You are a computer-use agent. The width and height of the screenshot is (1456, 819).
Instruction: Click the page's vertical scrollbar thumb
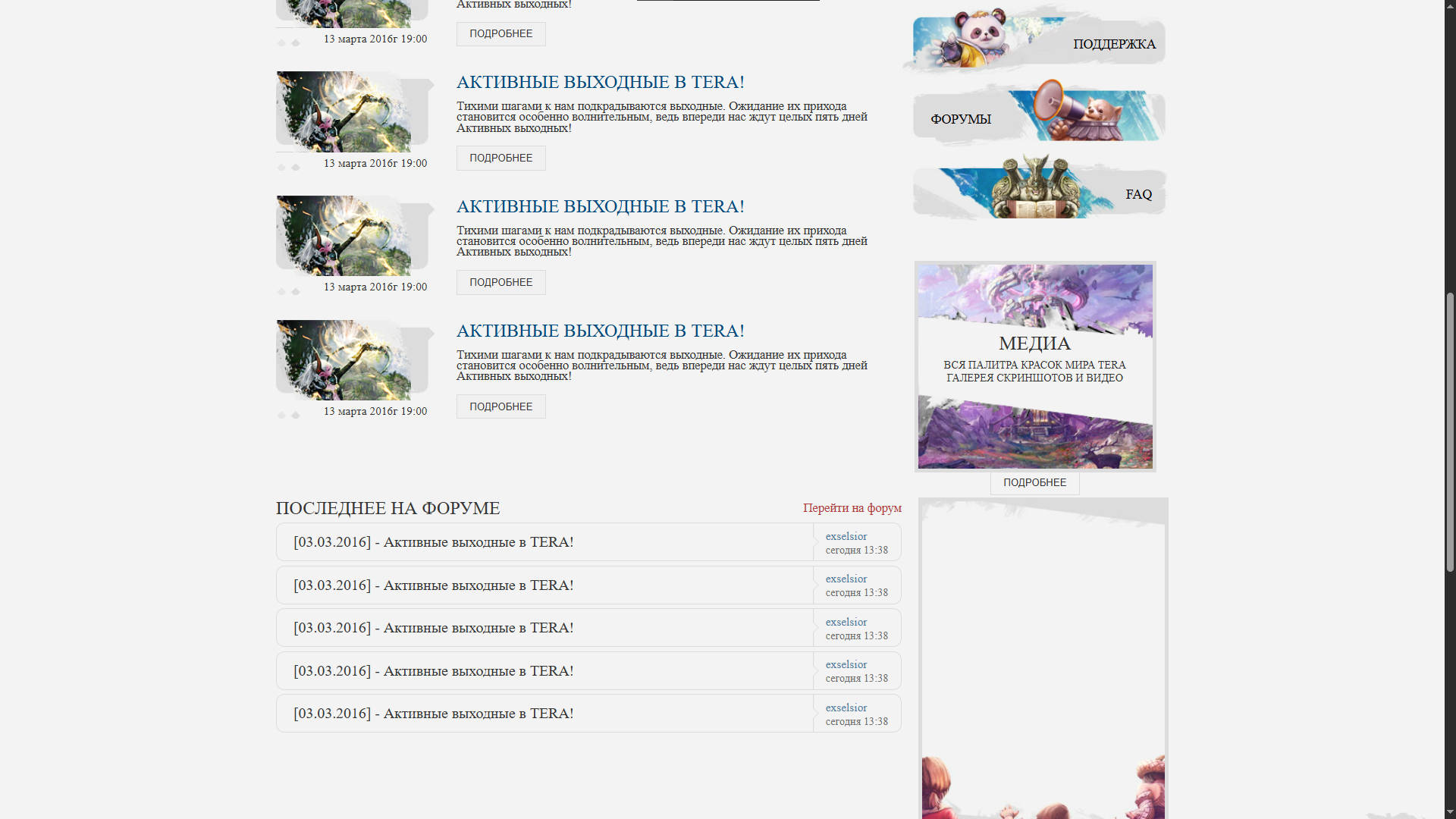coord(1450,432)
